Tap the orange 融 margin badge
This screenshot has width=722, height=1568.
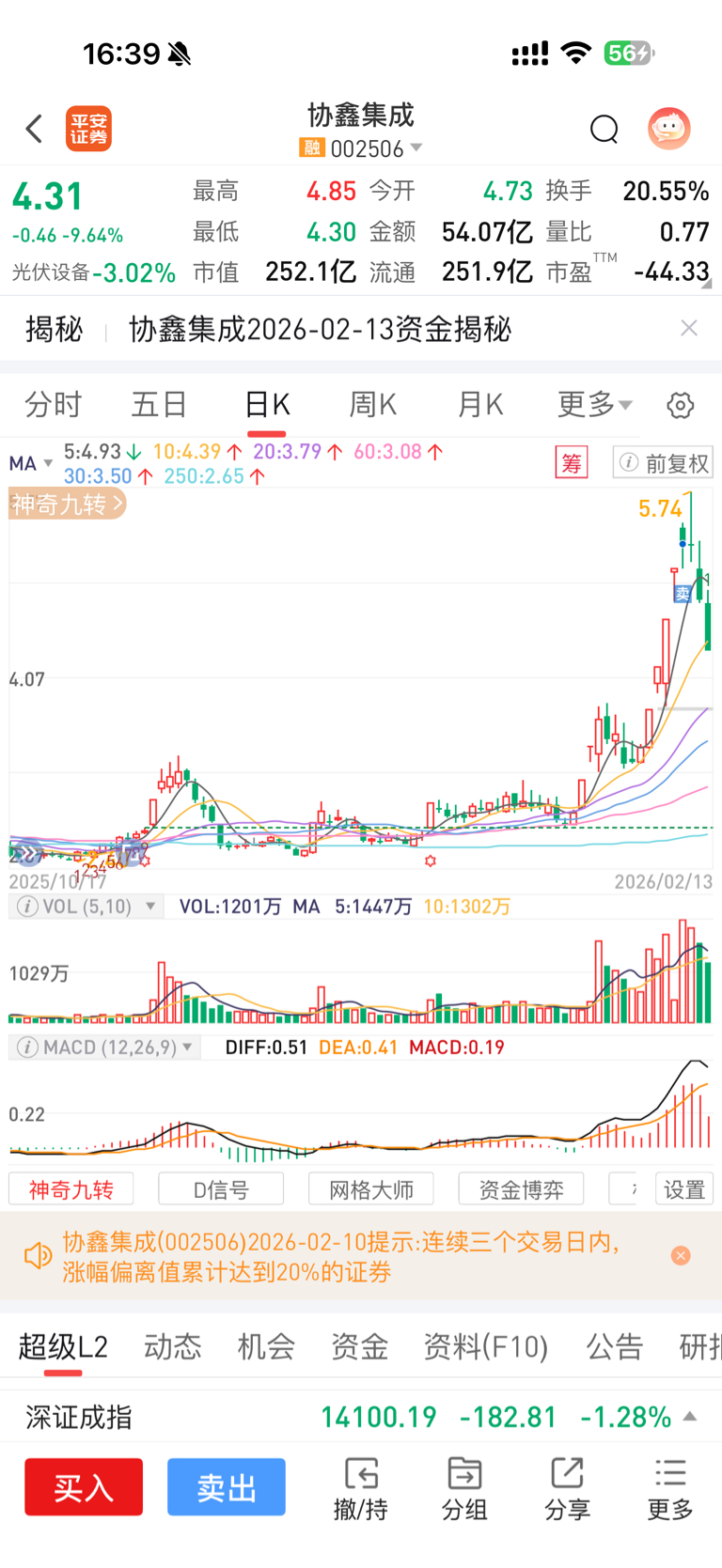tap(312, 148)
